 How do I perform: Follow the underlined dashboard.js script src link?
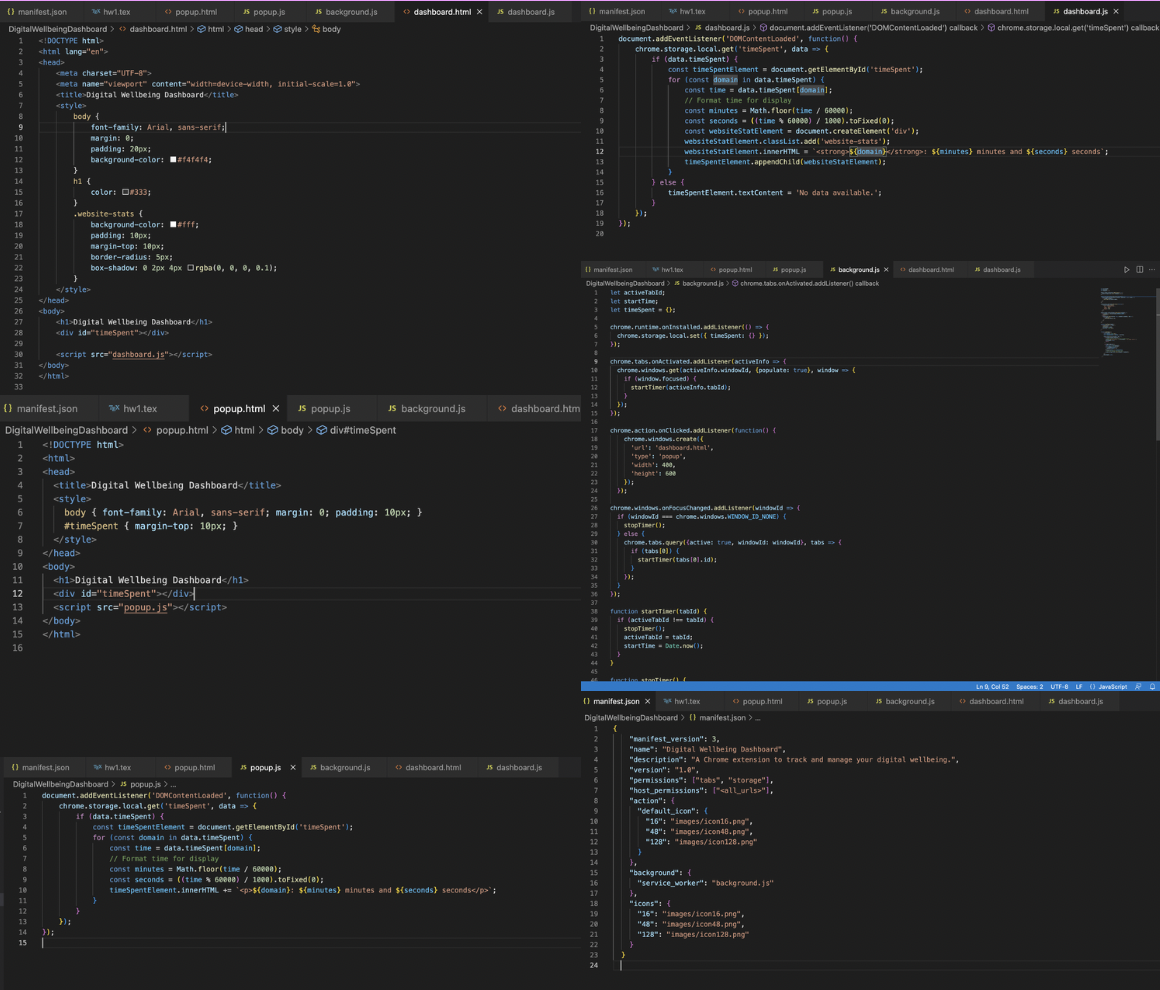[138, 354]
